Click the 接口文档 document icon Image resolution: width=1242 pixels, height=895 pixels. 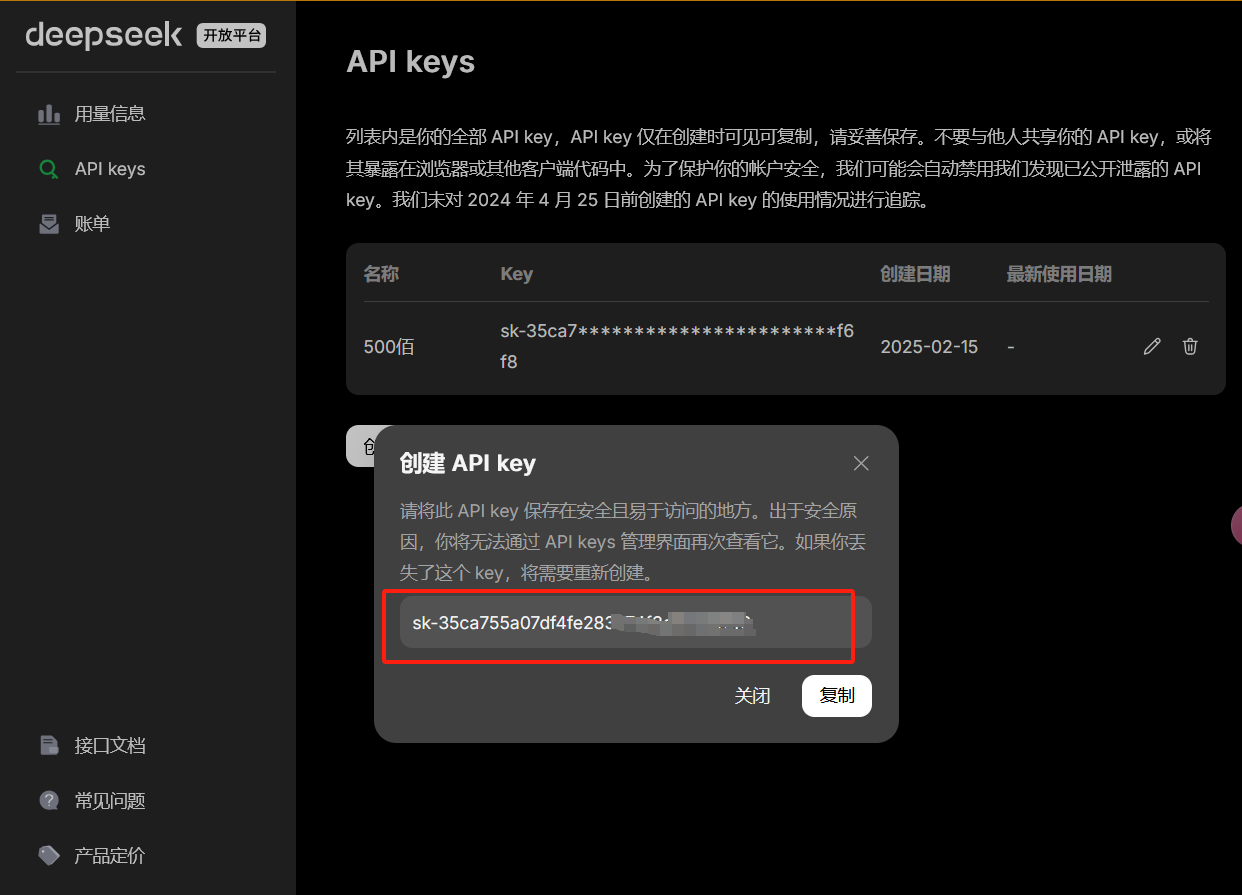[x=49, y=746]
